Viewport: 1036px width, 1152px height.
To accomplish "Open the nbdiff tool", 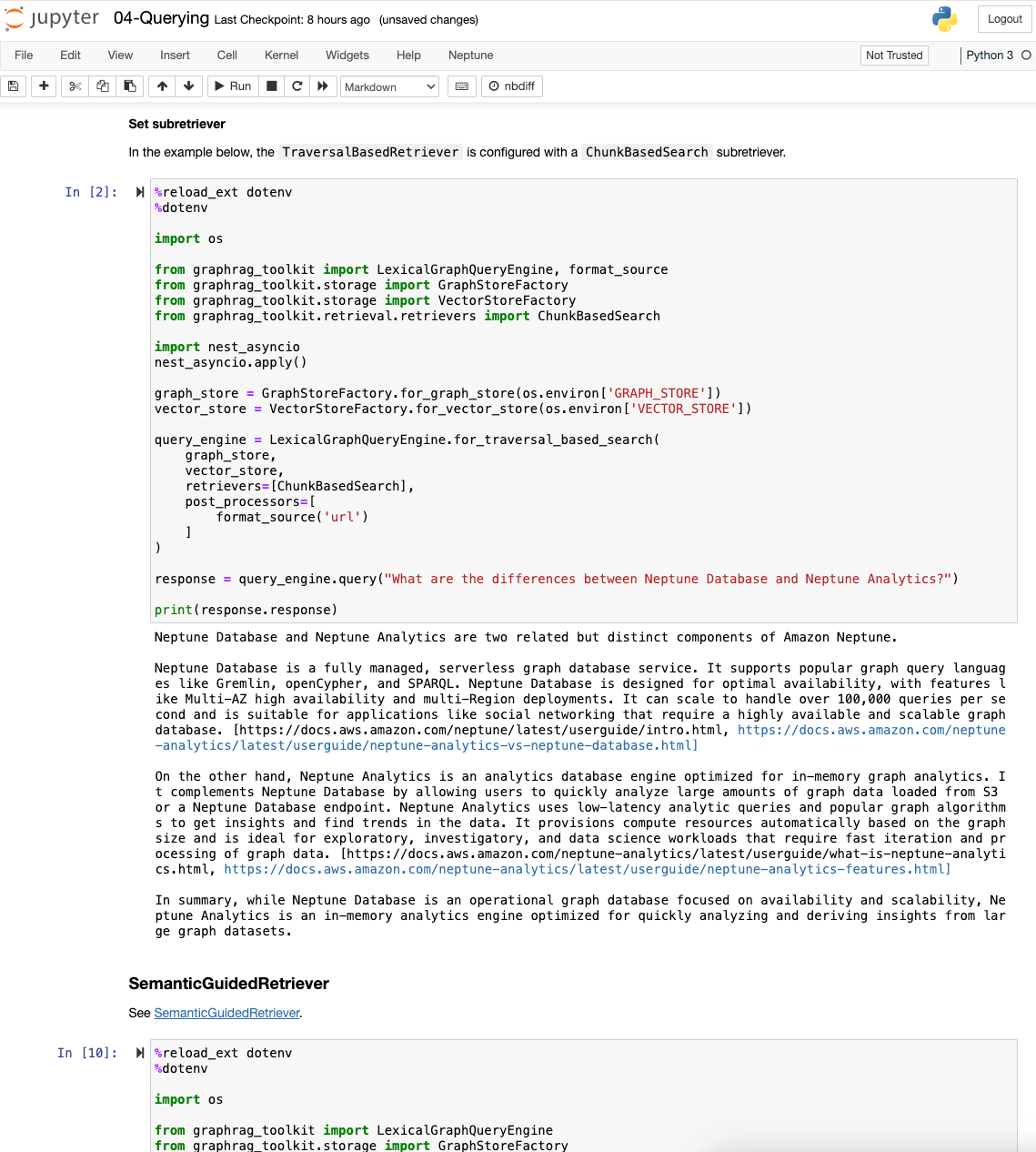I will (x=512, y=86).
